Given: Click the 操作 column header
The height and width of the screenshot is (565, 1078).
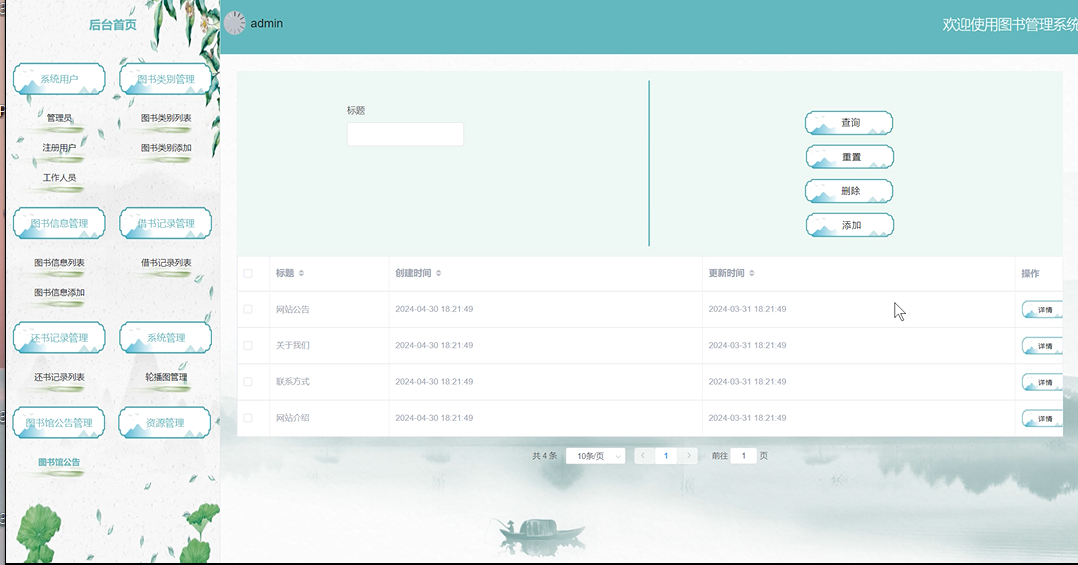Looking at the screenshot, I should tap(1031, 274).
